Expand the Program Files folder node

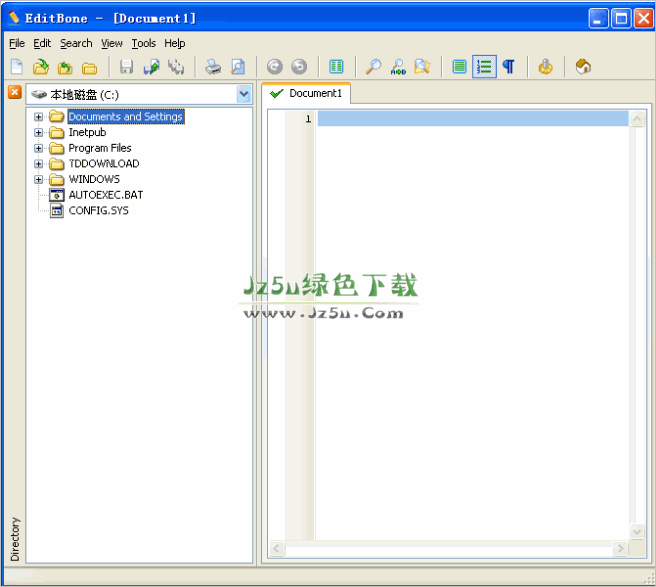(x=38, y=148)
